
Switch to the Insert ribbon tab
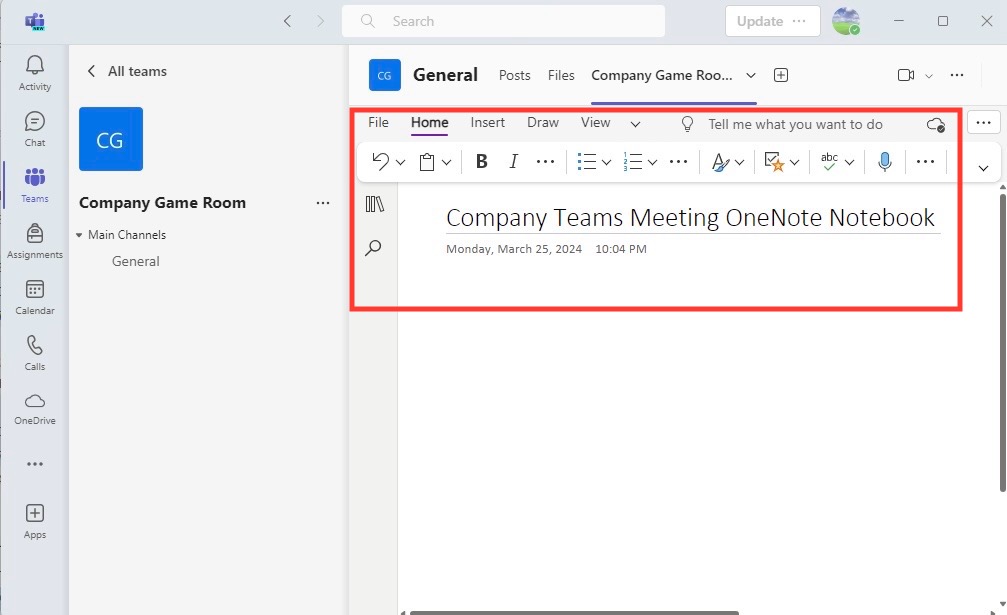point(487,122)
